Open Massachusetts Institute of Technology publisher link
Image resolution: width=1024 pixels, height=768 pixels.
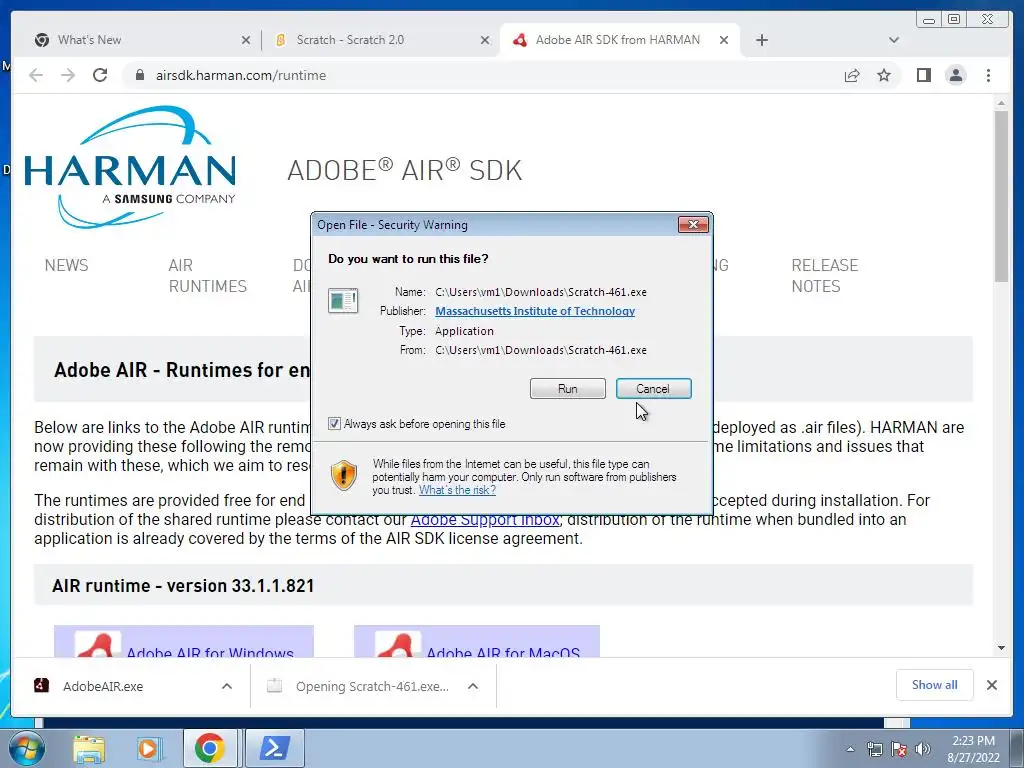(535, 311)
